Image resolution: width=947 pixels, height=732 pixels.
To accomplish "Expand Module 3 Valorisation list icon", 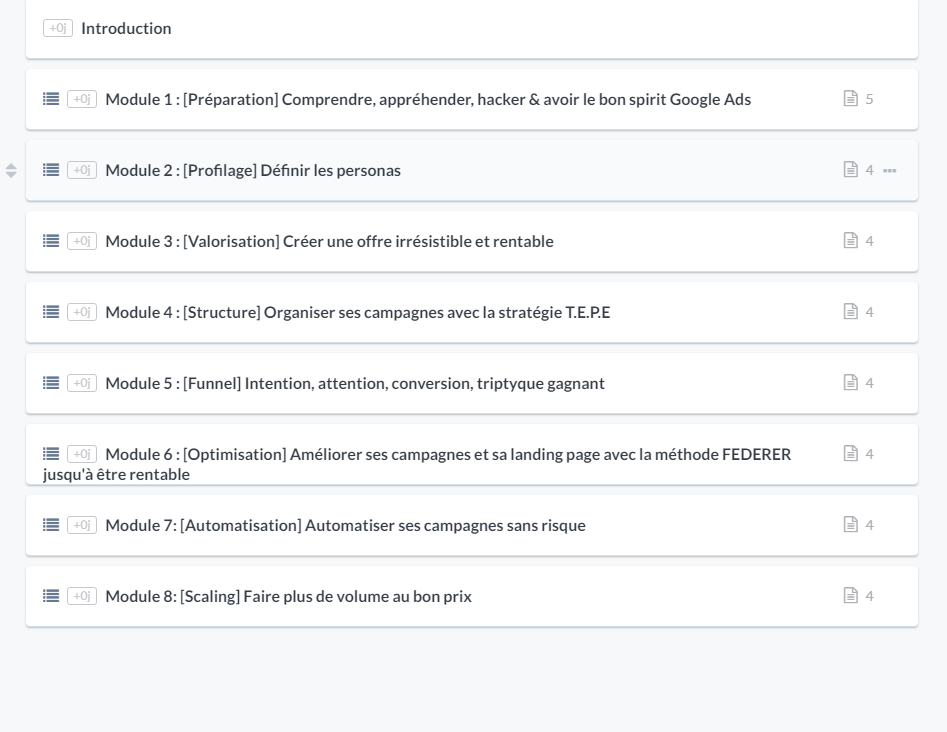I will point(51,241).
